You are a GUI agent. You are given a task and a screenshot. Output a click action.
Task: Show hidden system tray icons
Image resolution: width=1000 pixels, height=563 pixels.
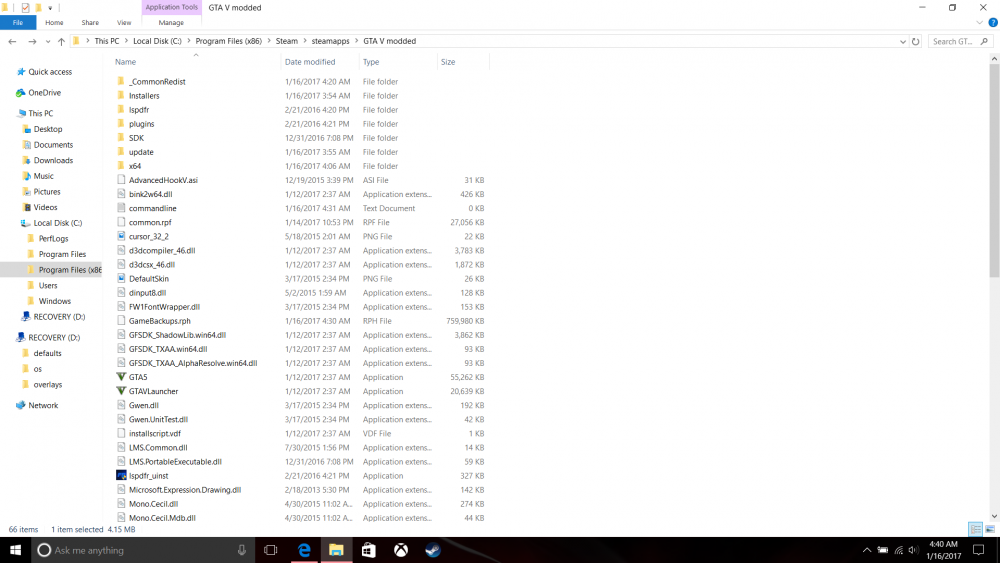point(867,550)
